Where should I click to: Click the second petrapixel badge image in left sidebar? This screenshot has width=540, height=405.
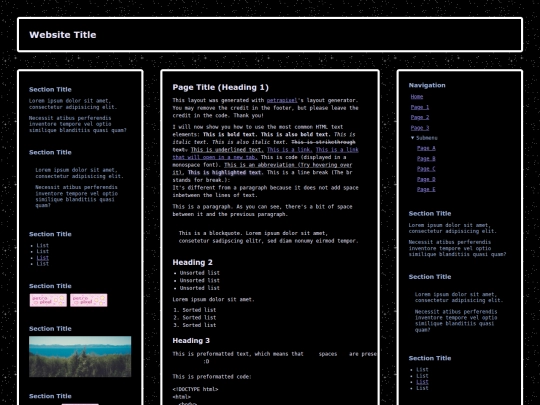(x=89, y=300)
